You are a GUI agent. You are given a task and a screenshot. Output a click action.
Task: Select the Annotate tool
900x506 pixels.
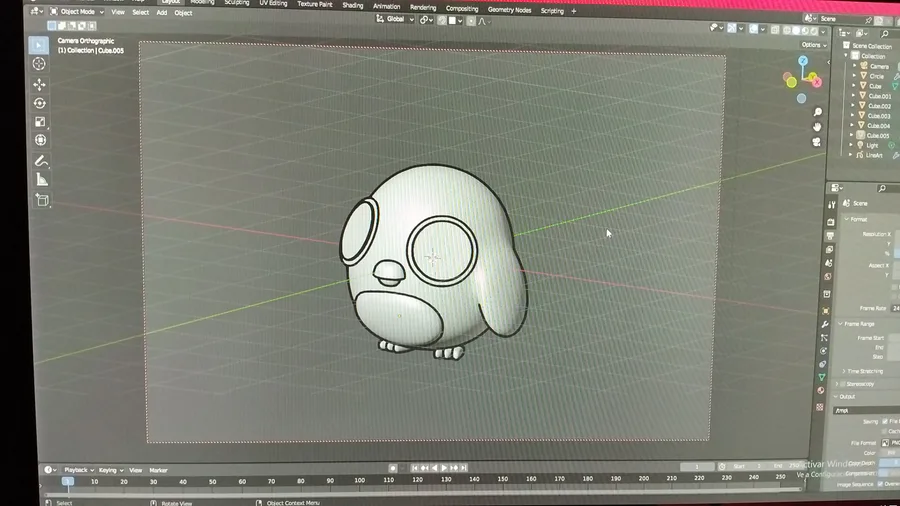point(41,161)
